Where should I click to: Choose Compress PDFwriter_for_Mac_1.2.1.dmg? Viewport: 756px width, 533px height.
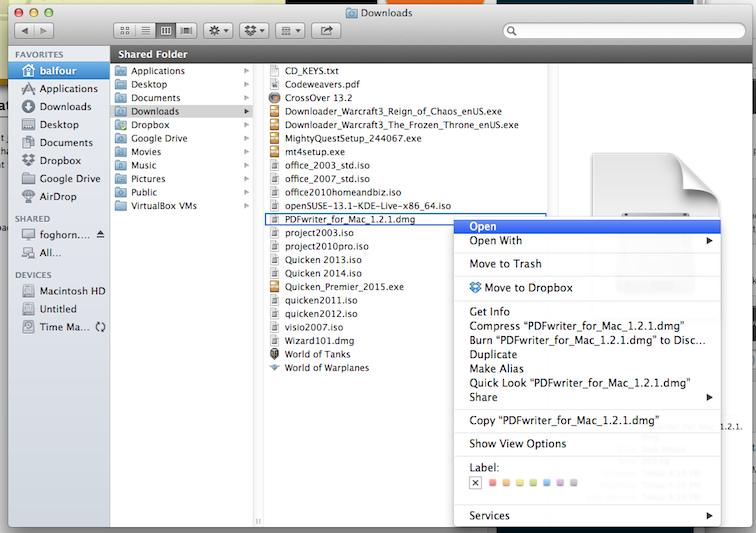coord(587,326)
